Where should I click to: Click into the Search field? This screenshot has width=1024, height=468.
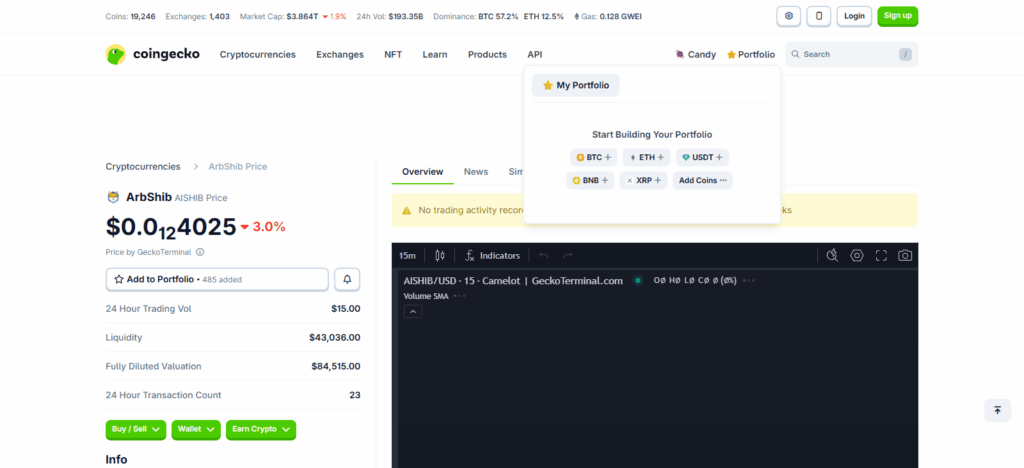tap(845, 55)
